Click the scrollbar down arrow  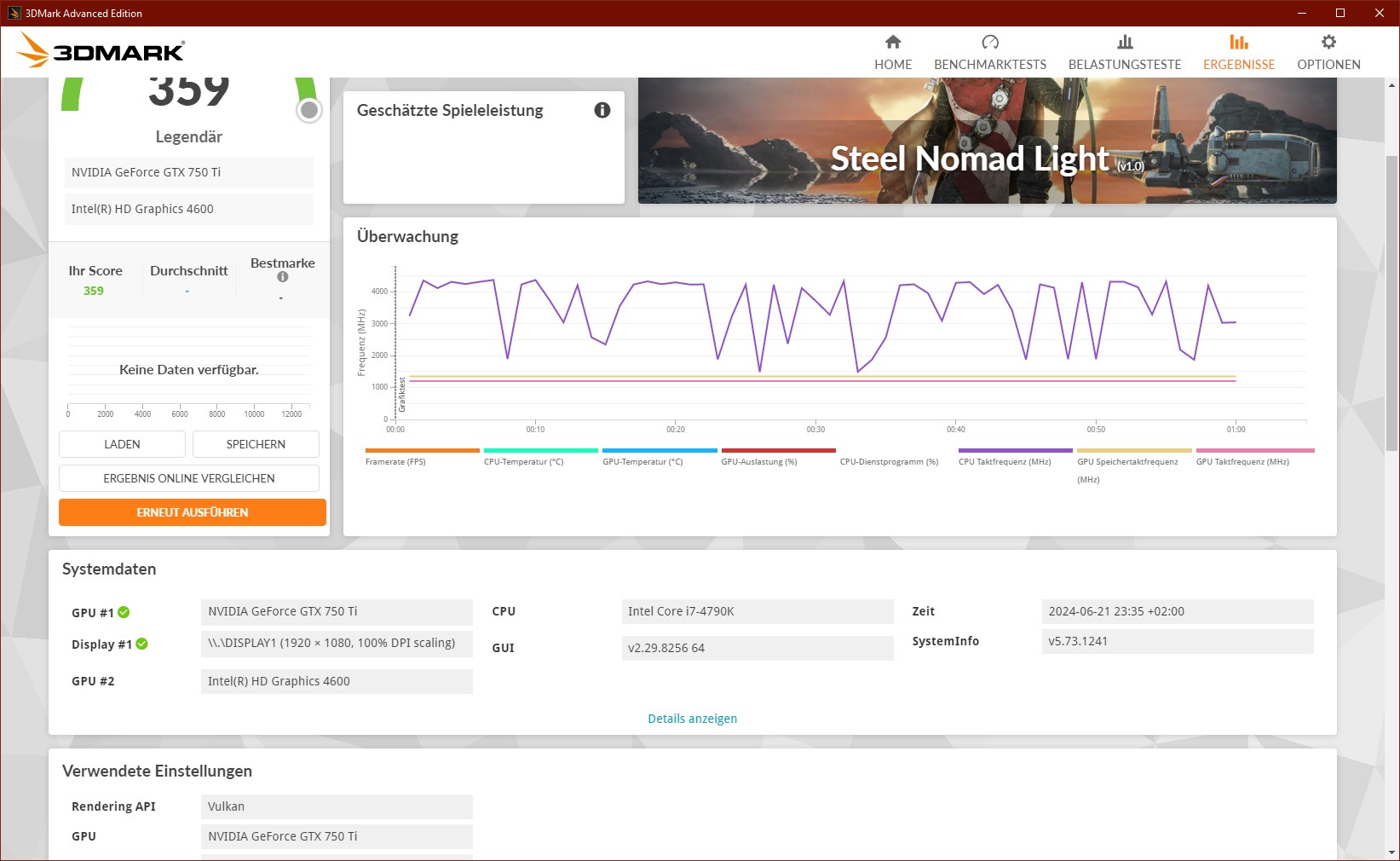pyautogui.click(x=1392, y=852)
